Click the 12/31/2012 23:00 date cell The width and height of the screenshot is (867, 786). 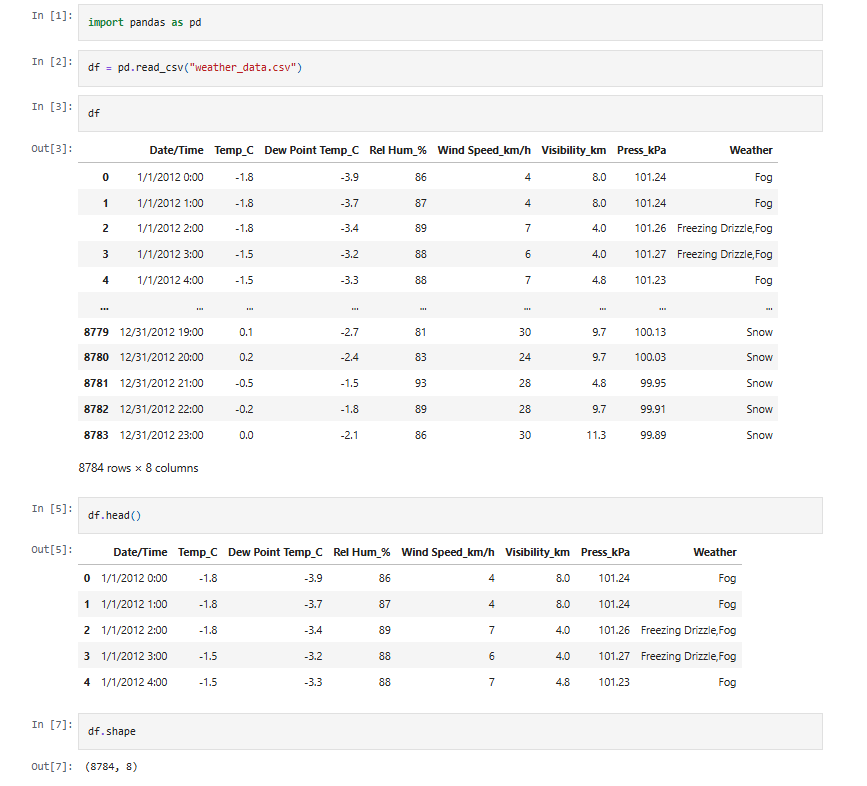[x=161, y=436]
